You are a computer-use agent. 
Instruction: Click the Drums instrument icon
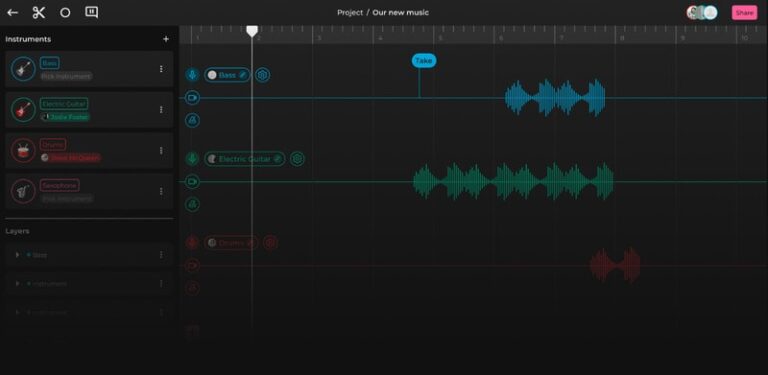point(23,150)
